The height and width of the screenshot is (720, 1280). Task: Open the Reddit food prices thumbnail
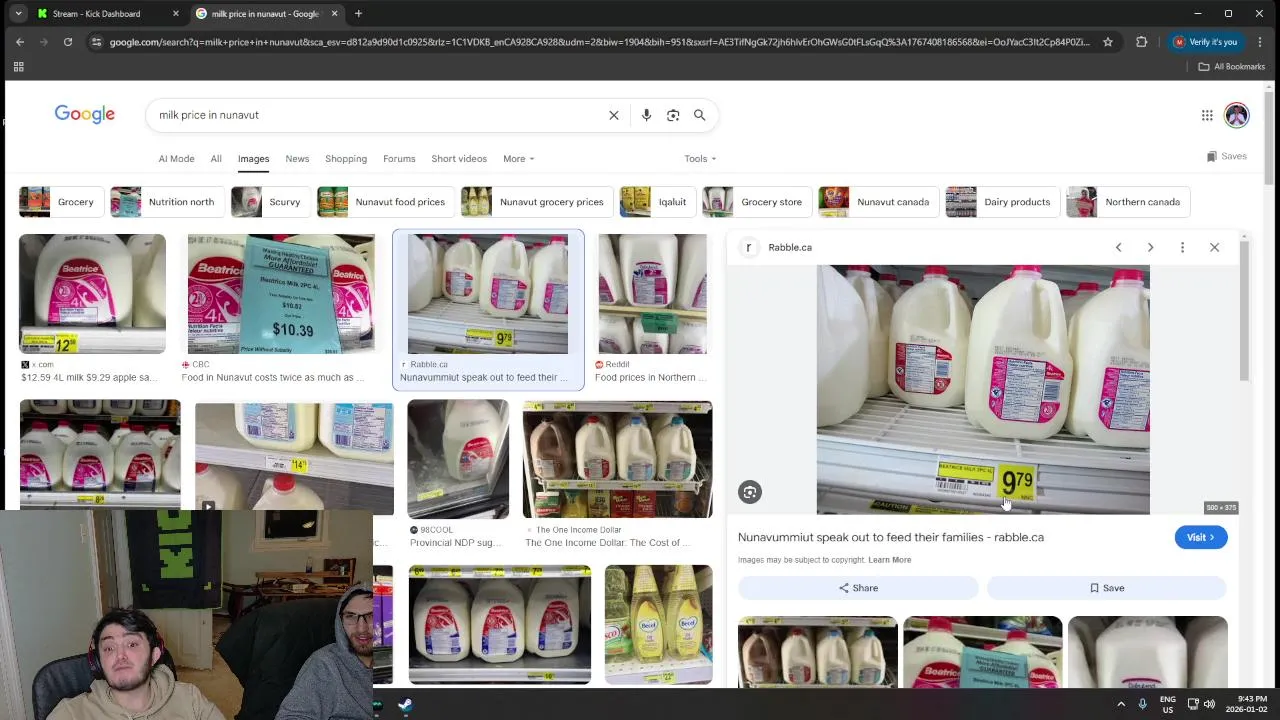pos(652,294)
